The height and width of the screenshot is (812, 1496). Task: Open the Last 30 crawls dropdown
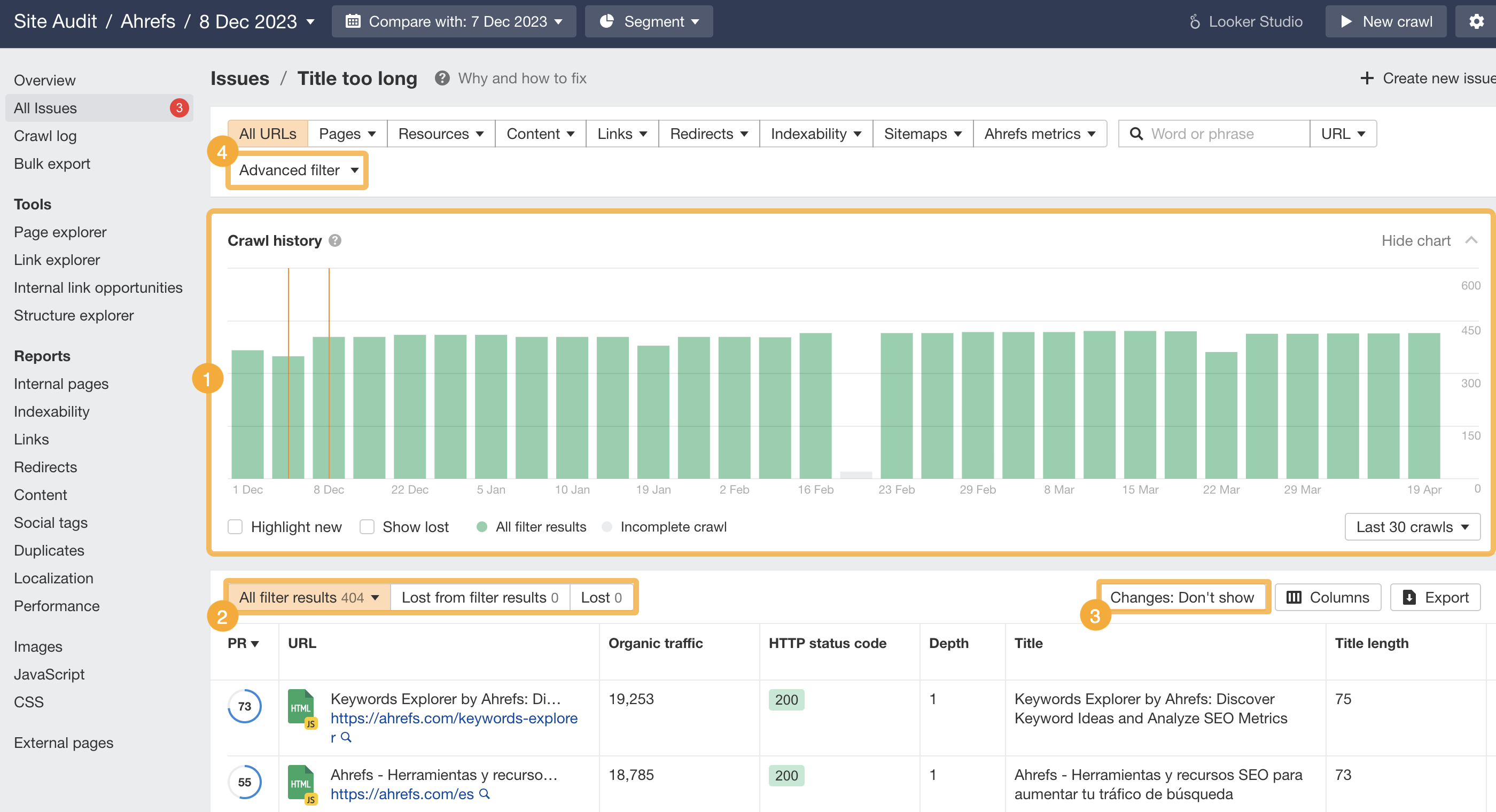1412,527
